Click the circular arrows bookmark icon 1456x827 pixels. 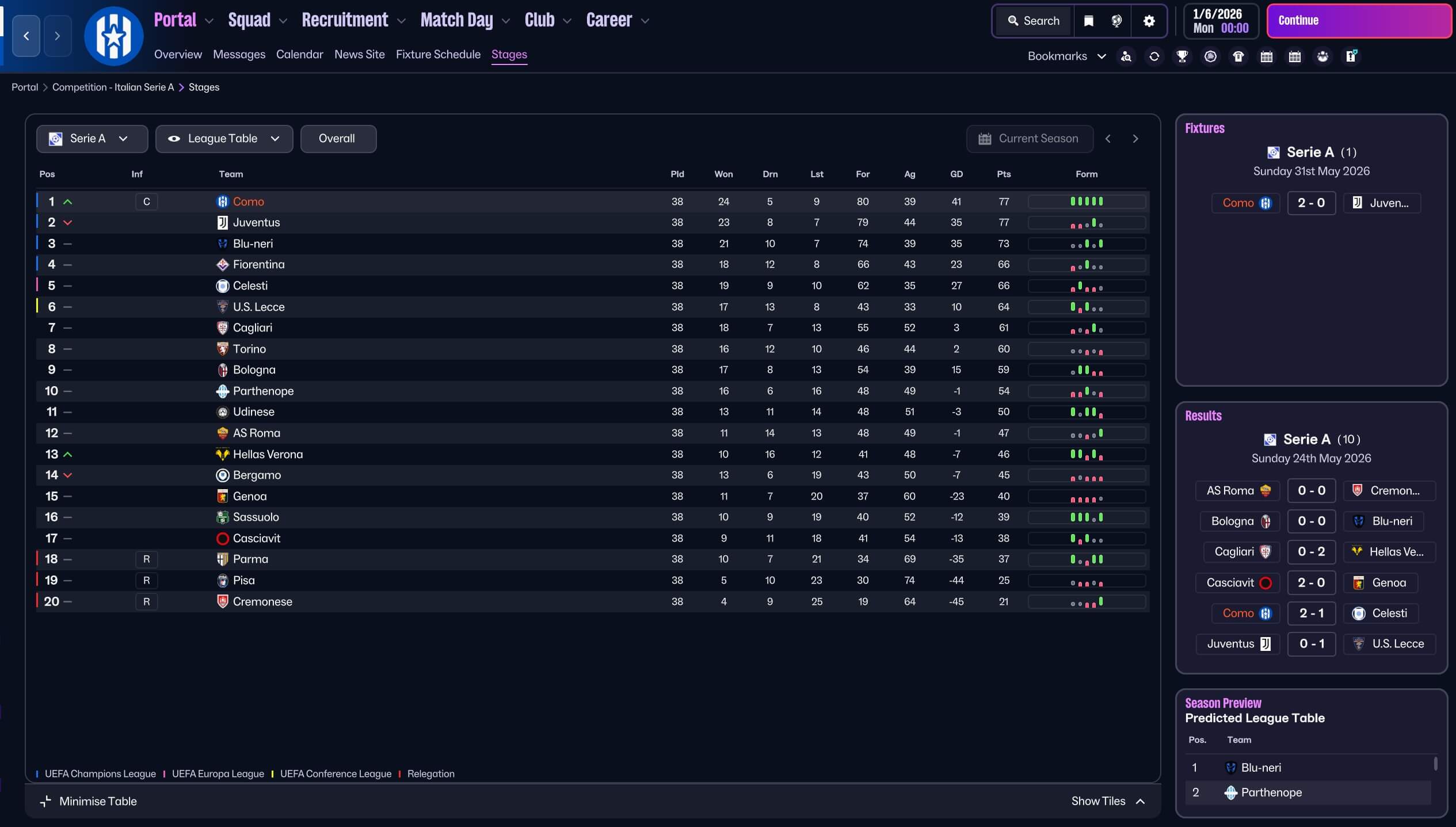click(x=1154, y=56)
